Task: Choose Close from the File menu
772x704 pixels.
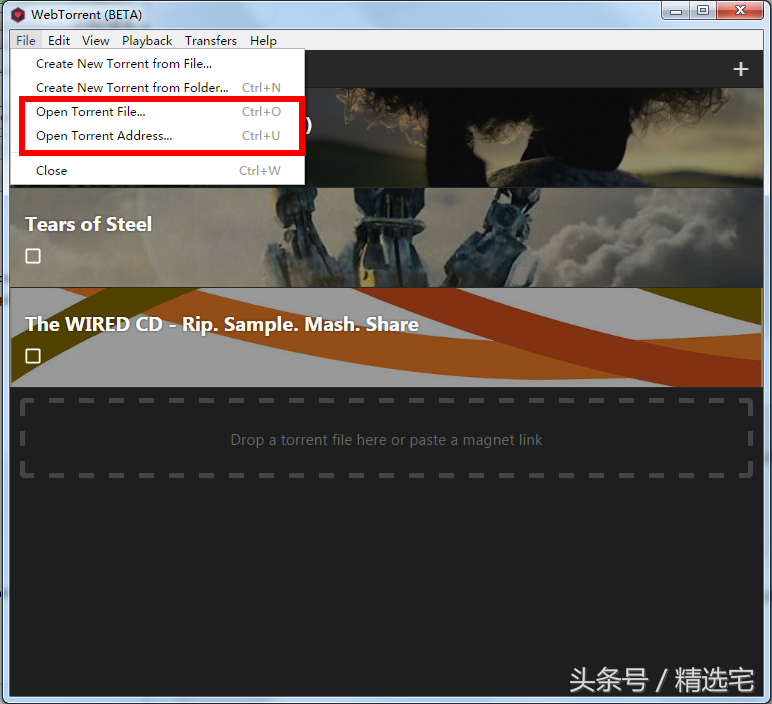Action: click(x=158, y=171)
